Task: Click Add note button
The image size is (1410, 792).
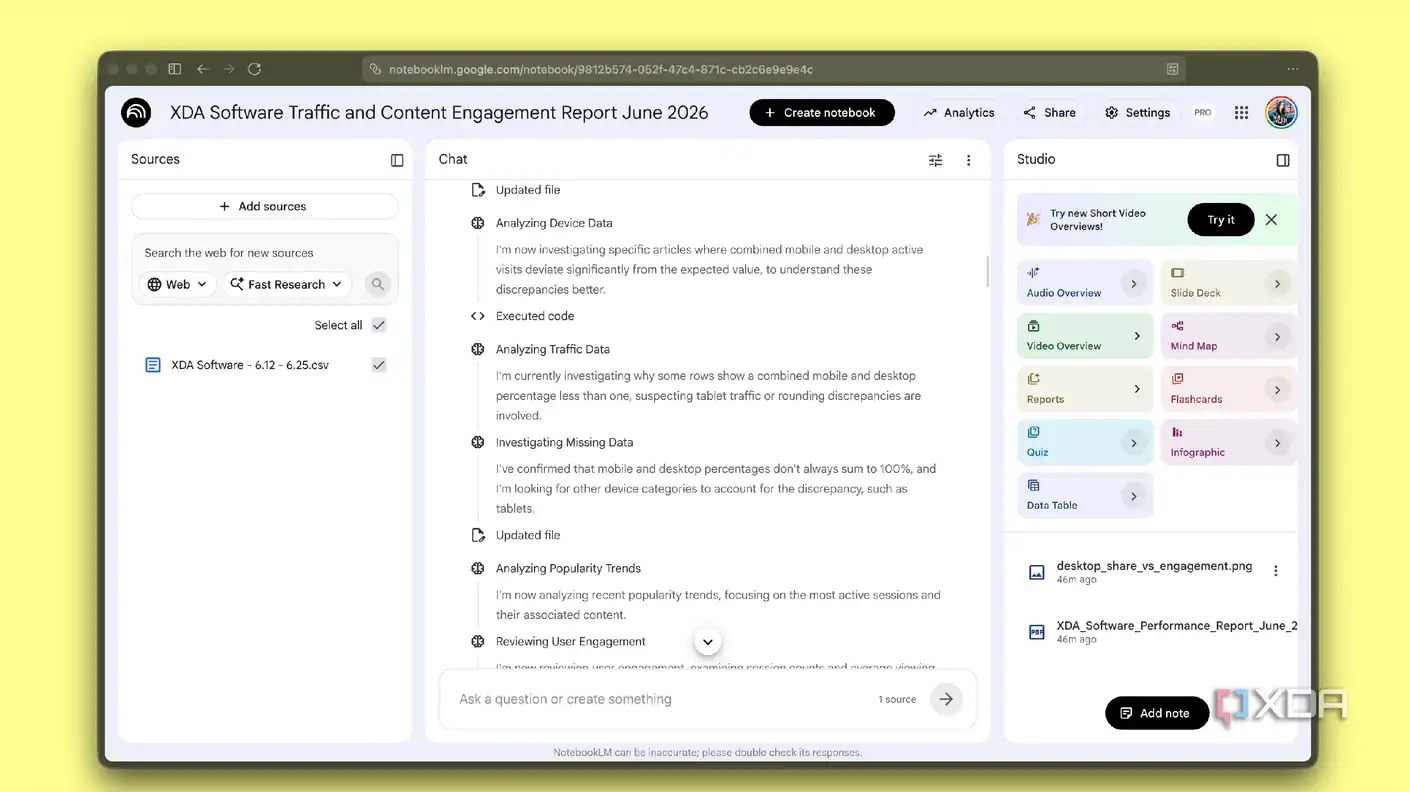Action: 1156,713
